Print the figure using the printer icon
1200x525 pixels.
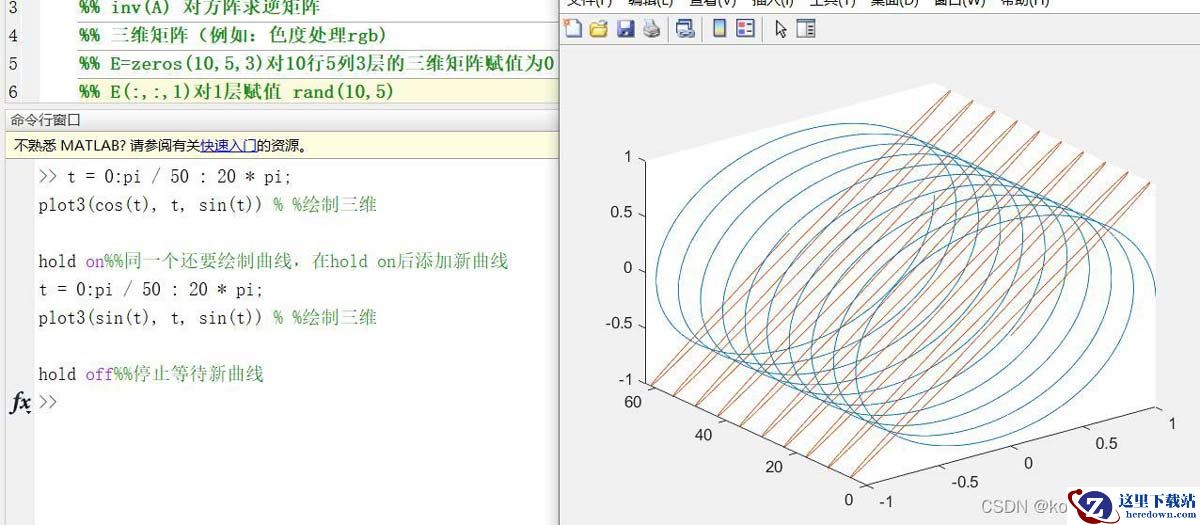click(651, 28)
